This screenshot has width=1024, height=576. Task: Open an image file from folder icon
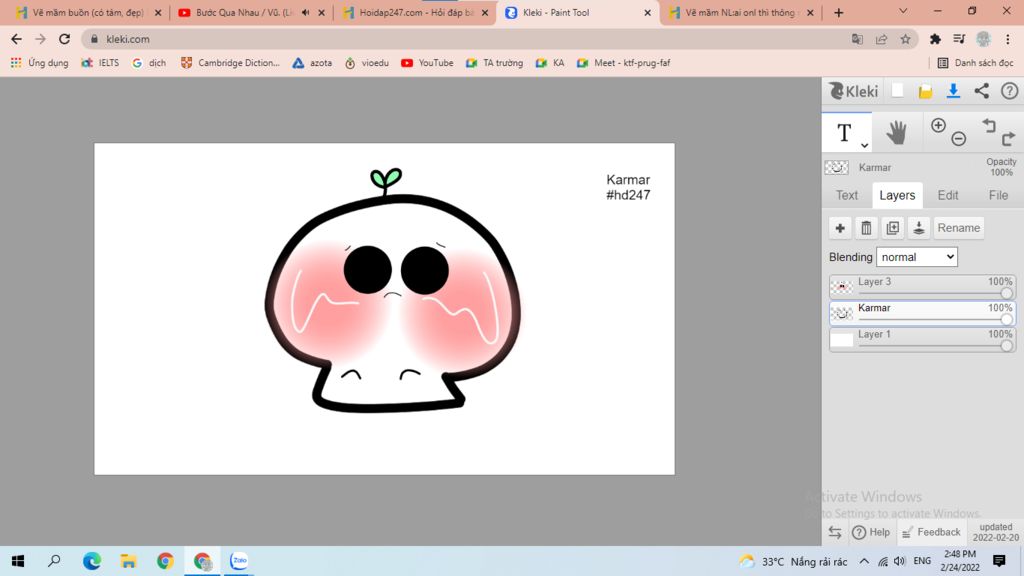(925, 91)
